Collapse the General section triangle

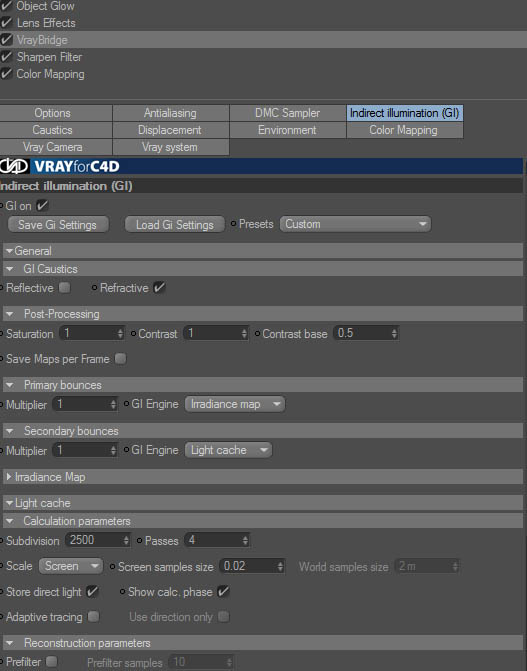[9, 251]
